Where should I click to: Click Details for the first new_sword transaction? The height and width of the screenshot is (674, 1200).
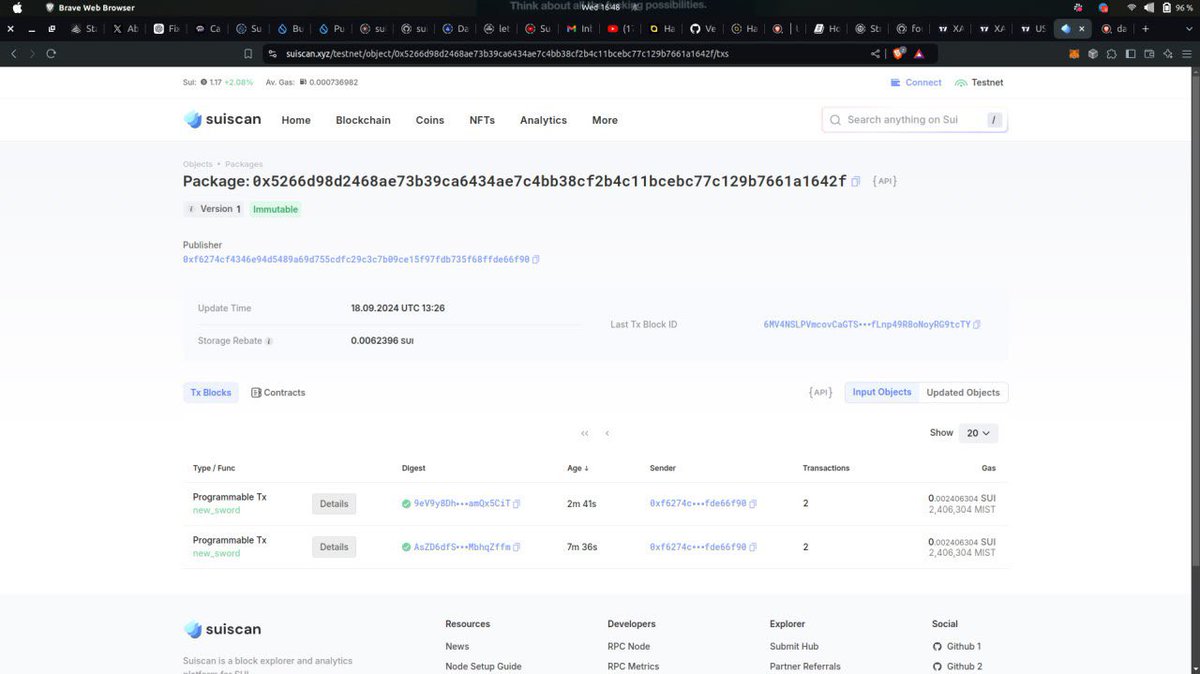point(333,503)
